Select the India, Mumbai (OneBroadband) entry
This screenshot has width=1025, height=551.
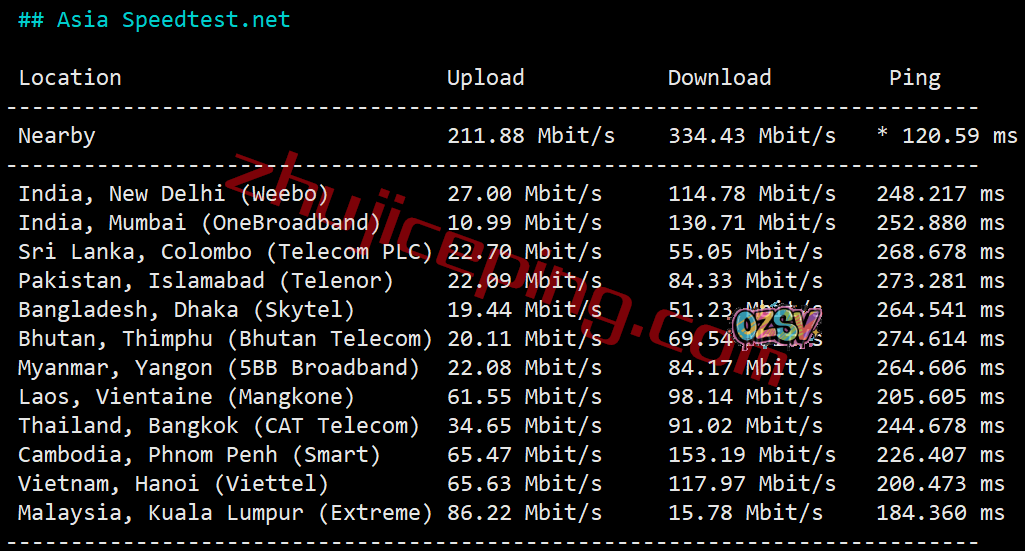coord(199,223)
